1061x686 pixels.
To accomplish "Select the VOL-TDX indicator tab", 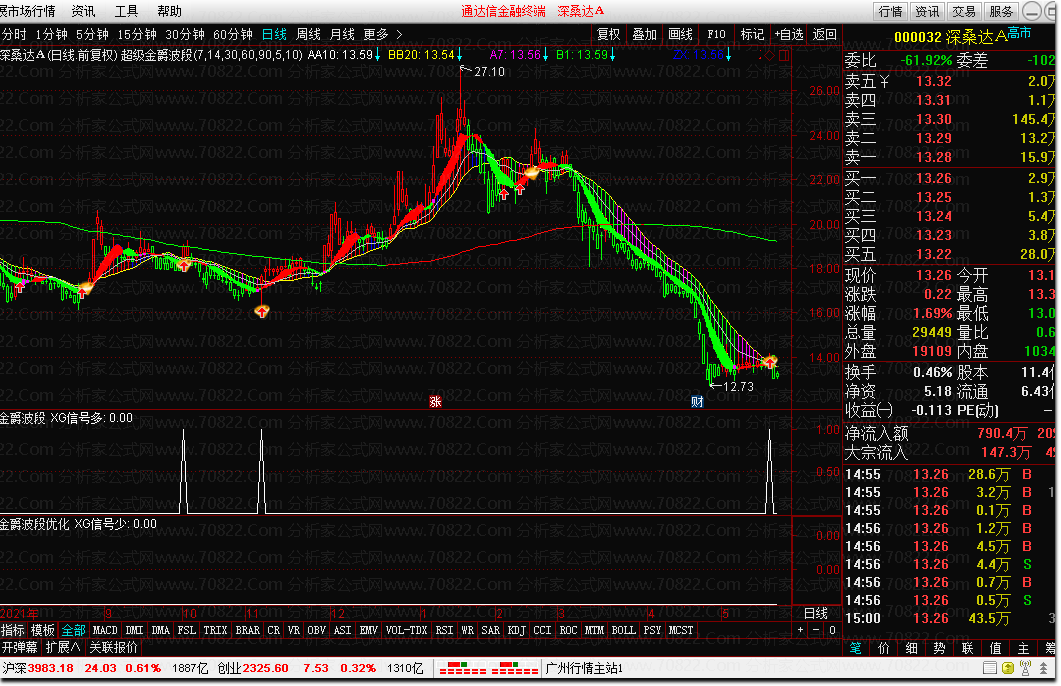I will pyautogui.click(x=406, y=630).
